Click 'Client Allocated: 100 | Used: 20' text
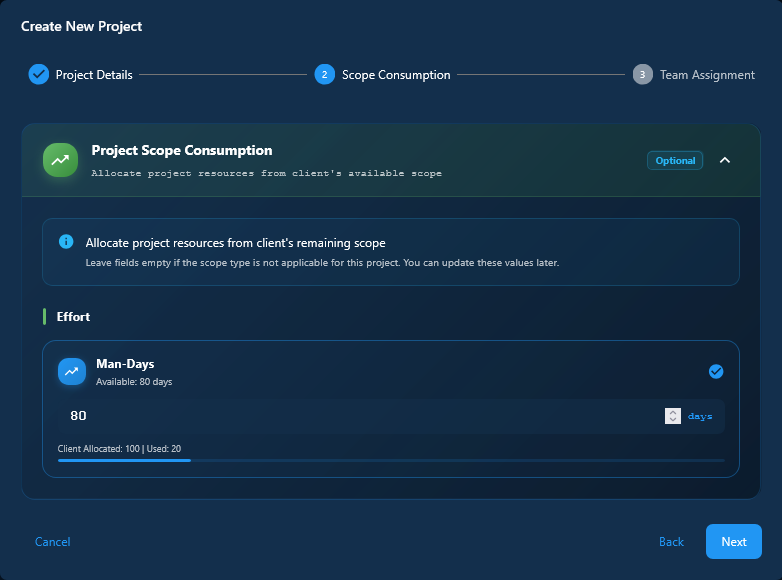Screen dimensions: 782x580 [x=119, y=449]
